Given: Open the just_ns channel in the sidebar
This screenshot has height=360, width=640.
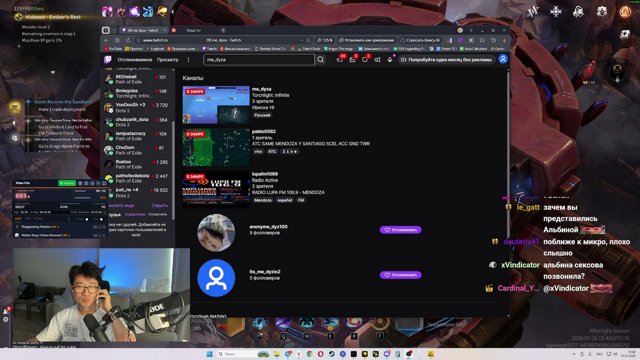Looking at the screenshot, I should (x=137, y=193).
